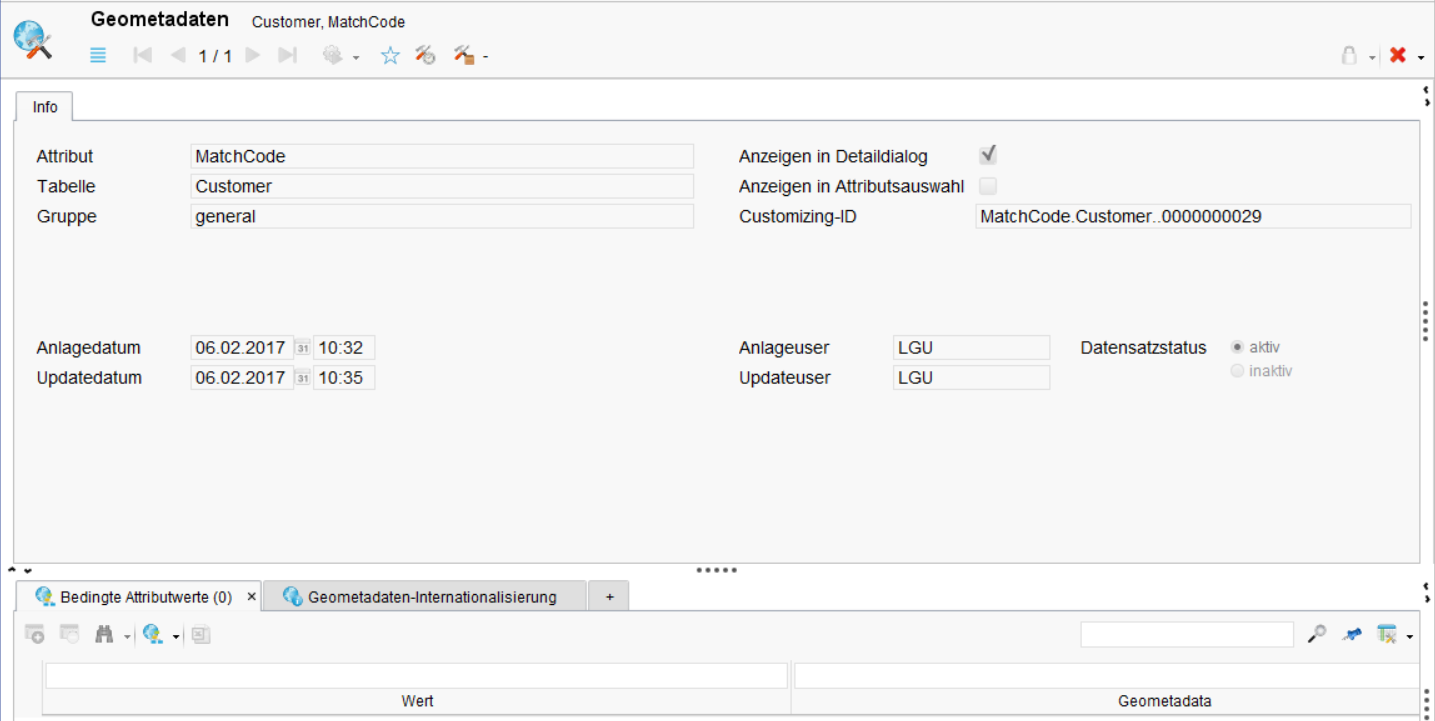Click the plus tab to add panel
The image size is (1435, 721).
609,597
